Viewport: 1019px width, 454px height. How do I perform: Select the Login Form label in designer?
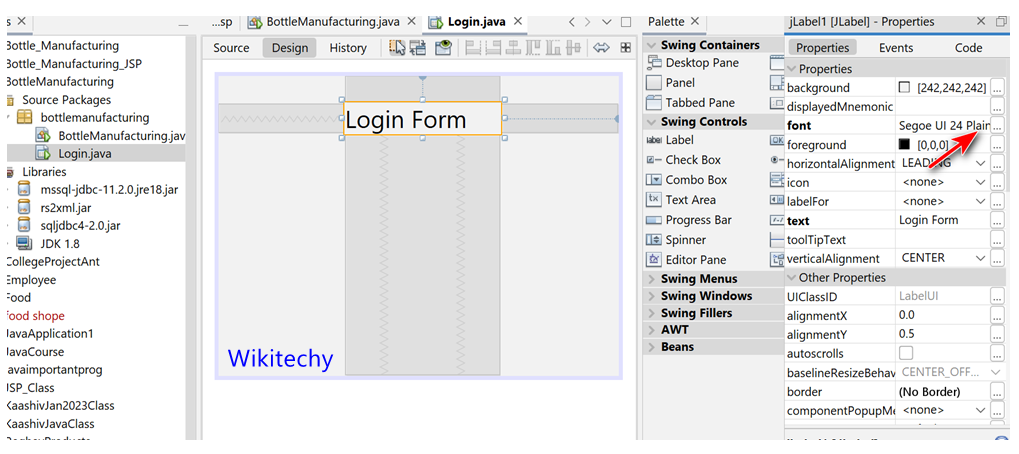pyautogui.click(x=422, y=120)
